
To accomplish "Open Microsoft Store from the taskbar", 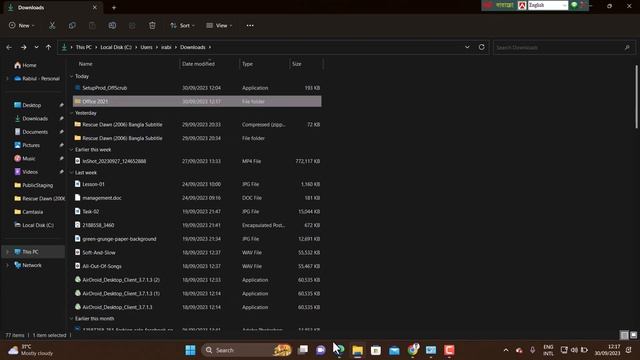I will click(x=376, y=350).
